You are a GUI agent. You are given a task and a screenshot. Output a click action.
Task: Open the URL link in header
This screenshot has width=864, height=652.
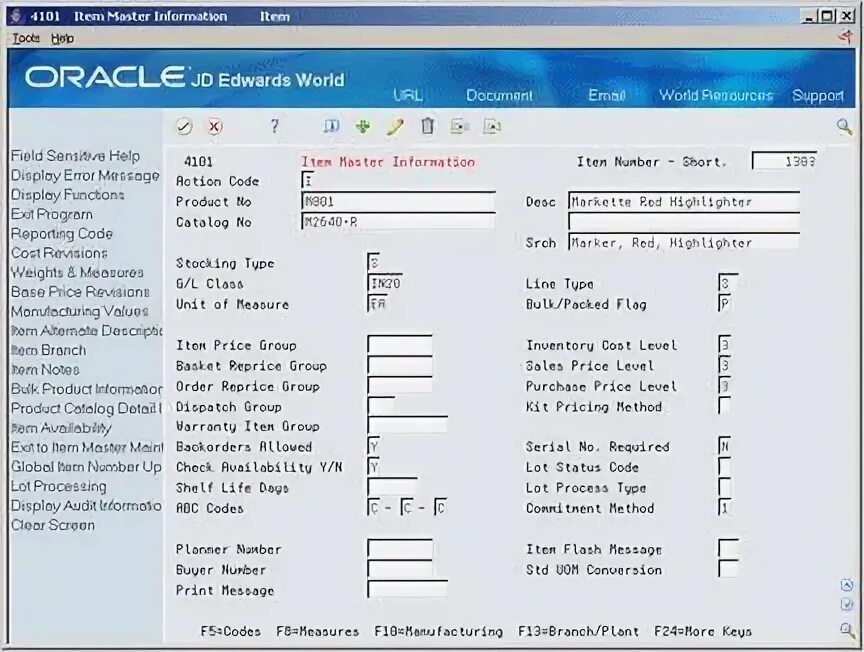tap(408, 95)
